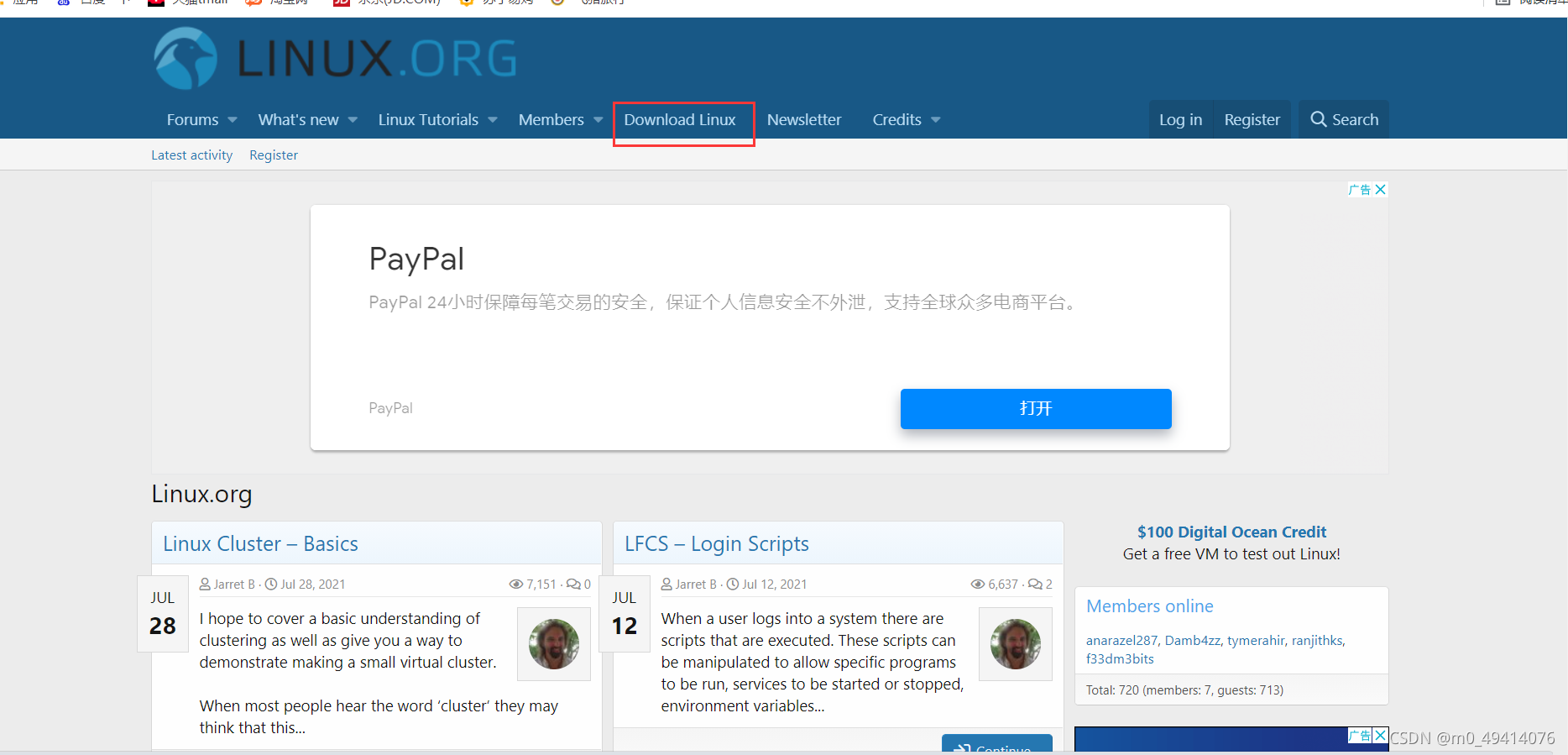Click the PayPal ad headline
This screenshot has height=755, width=1568.
[416, 259]
